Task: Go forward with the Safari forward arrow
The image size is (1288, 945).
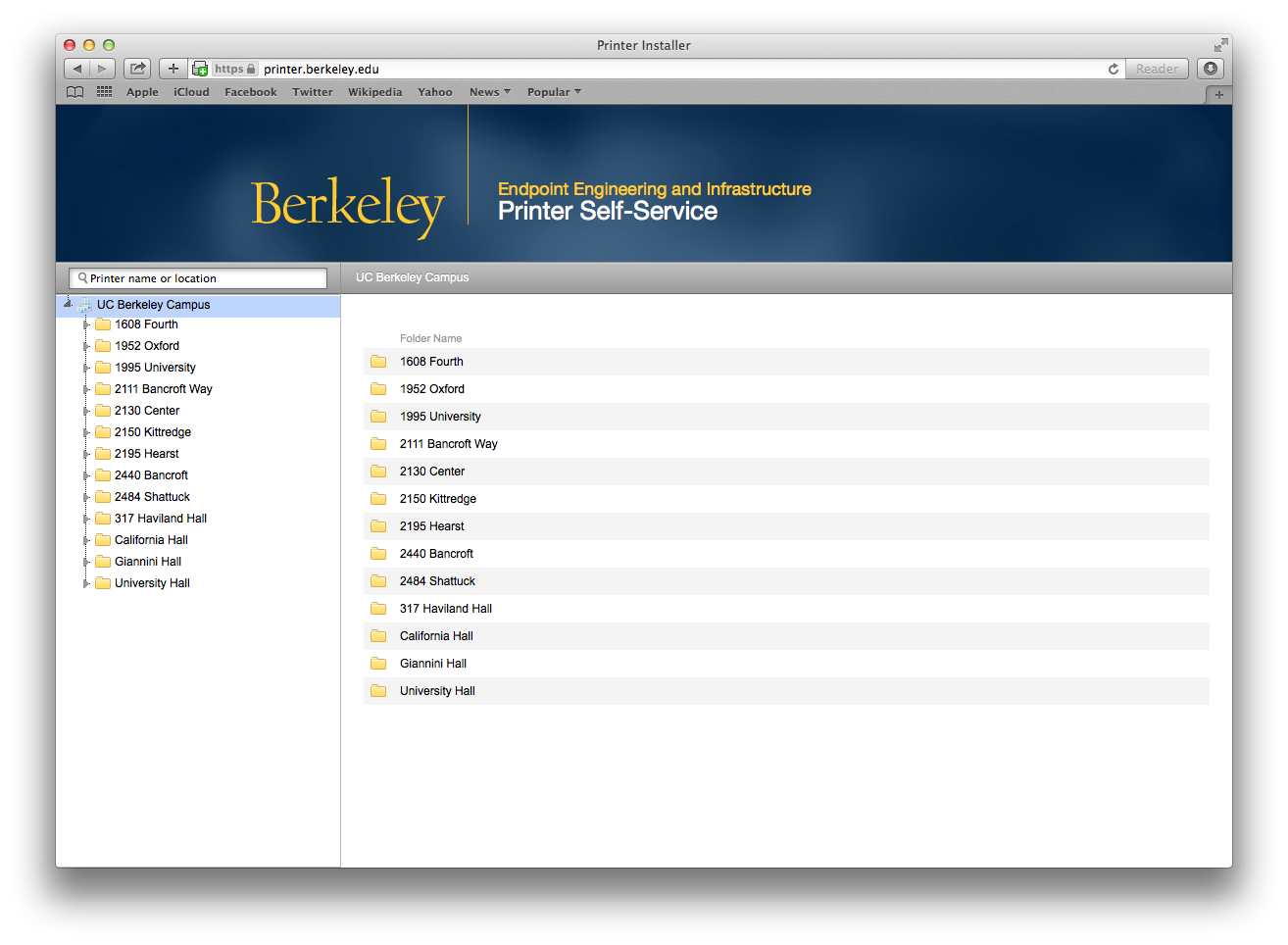Action: click(x=103, y=69)
